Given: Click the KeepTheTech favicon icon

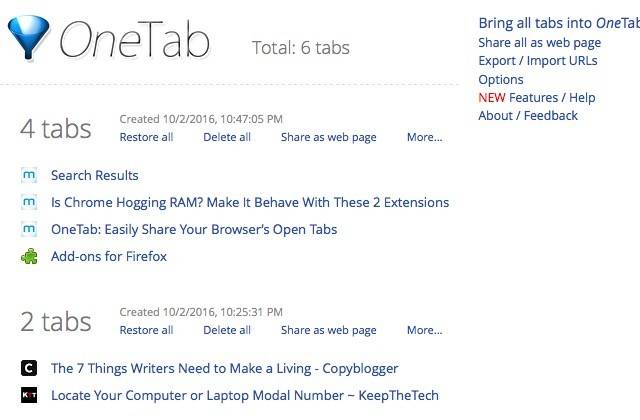Looking at the screenshot, I should [29, 396].
